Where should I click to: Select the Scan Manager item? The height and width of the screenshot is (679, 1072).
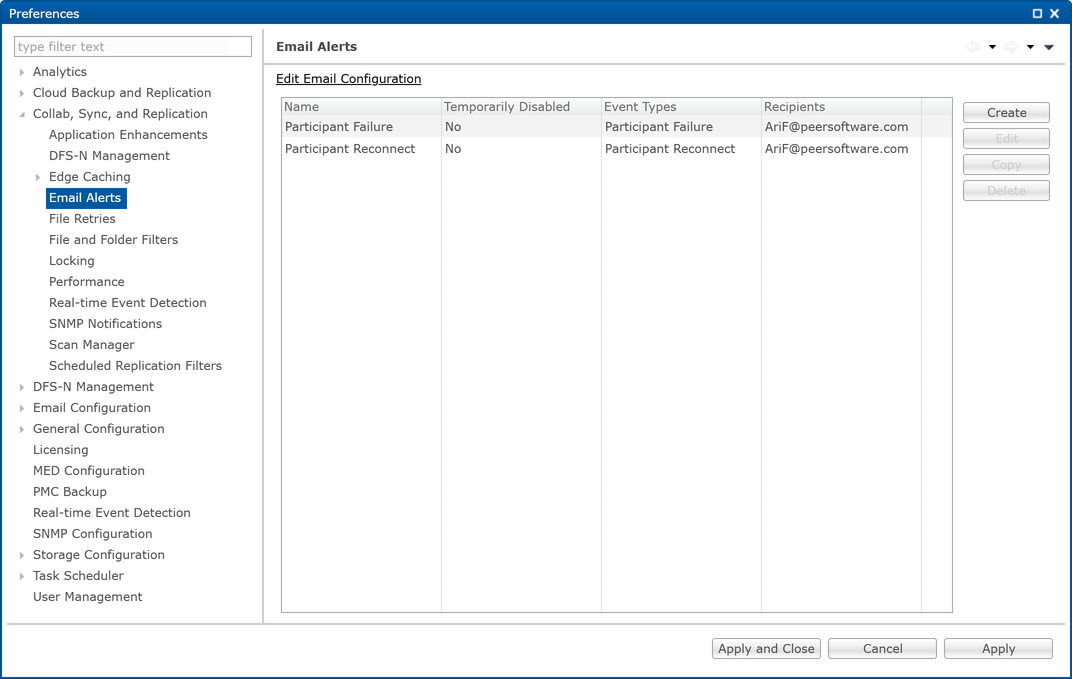92,345
